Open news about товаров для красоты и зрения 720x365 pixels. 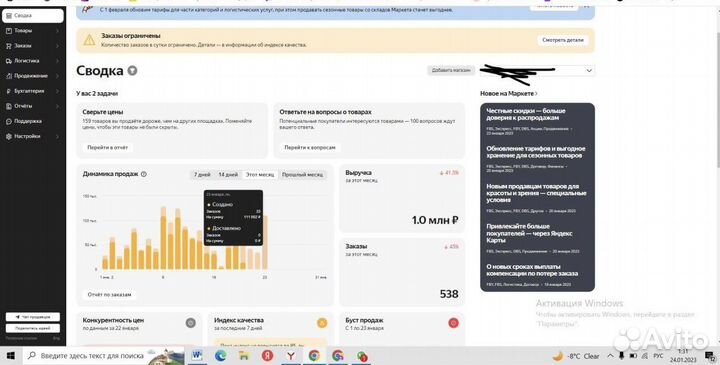click(x=536, y=193)
